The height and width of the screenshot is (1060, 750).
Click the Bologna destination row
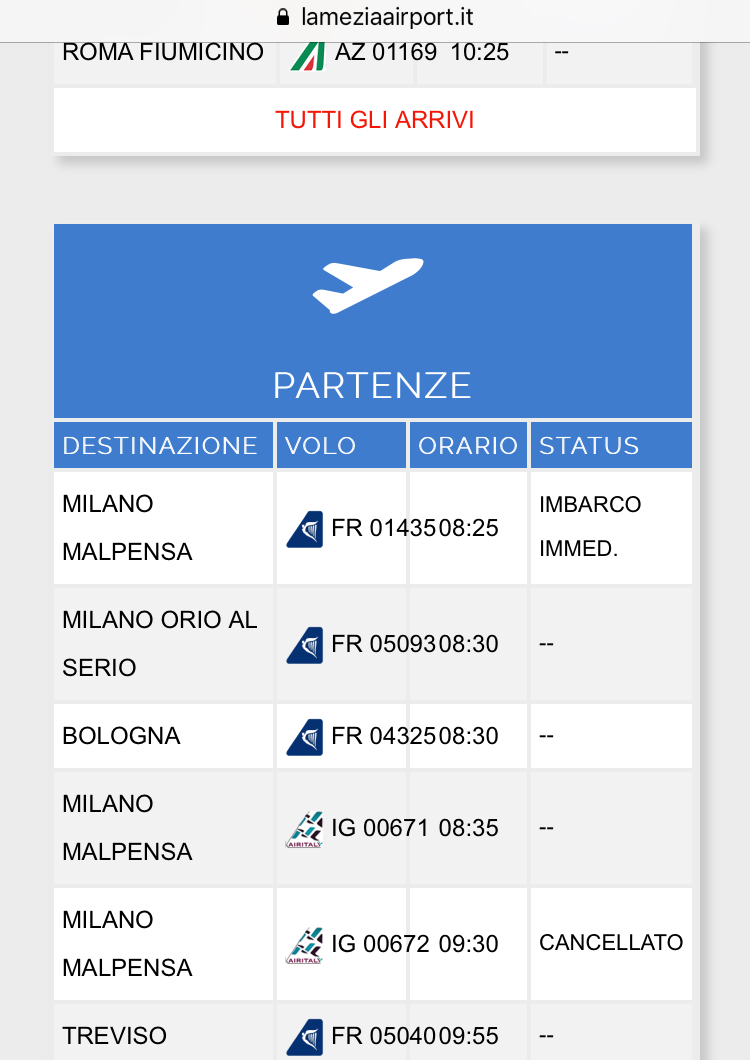(121, 737)
